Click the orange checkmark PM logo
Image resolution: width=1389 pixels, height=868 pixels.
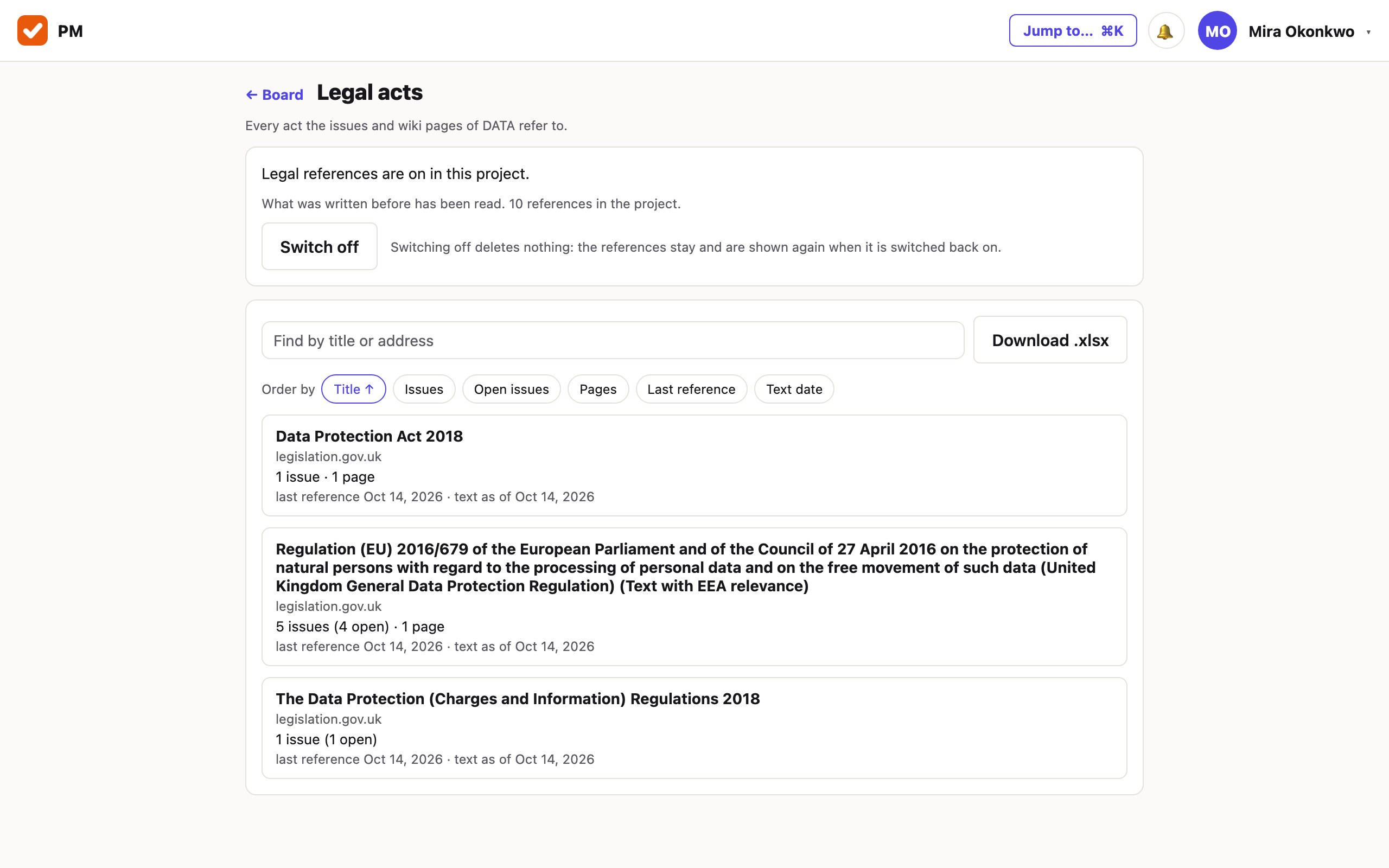33,31
